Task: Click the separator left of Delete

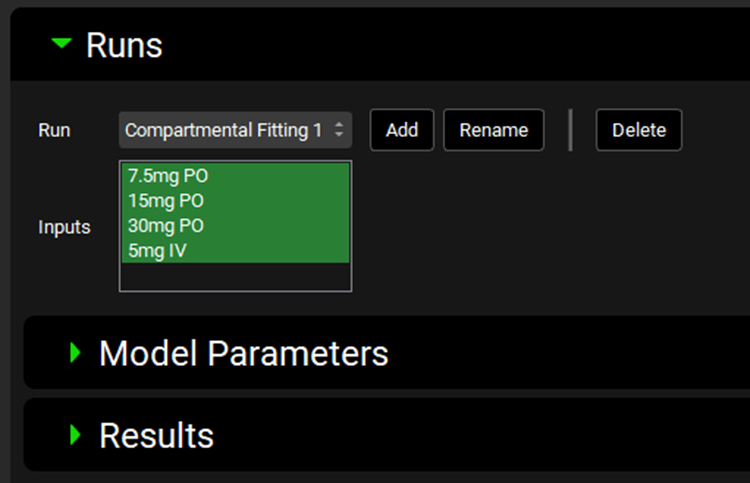Action: click(x=571, y=130)
